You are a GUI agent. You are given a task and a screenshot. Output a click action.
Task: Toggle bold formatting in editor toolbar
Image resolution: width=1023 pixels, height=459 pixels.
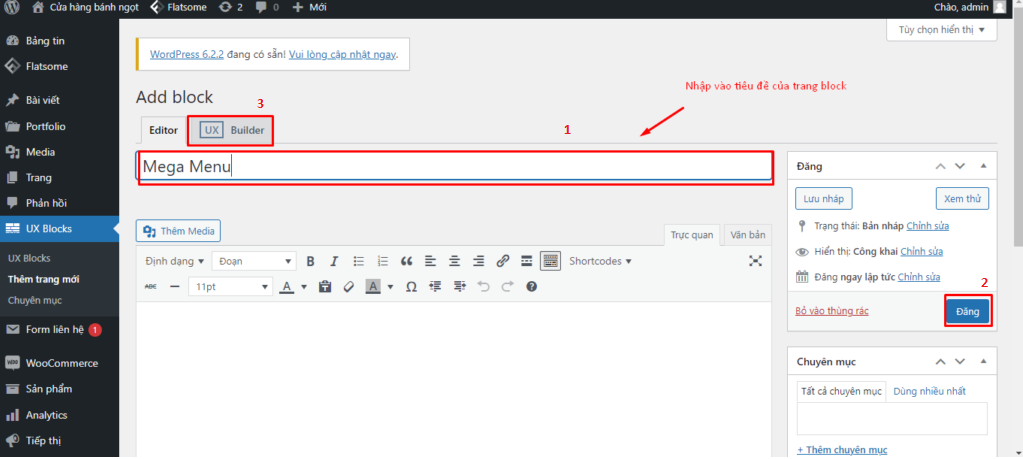pos(310,261)
